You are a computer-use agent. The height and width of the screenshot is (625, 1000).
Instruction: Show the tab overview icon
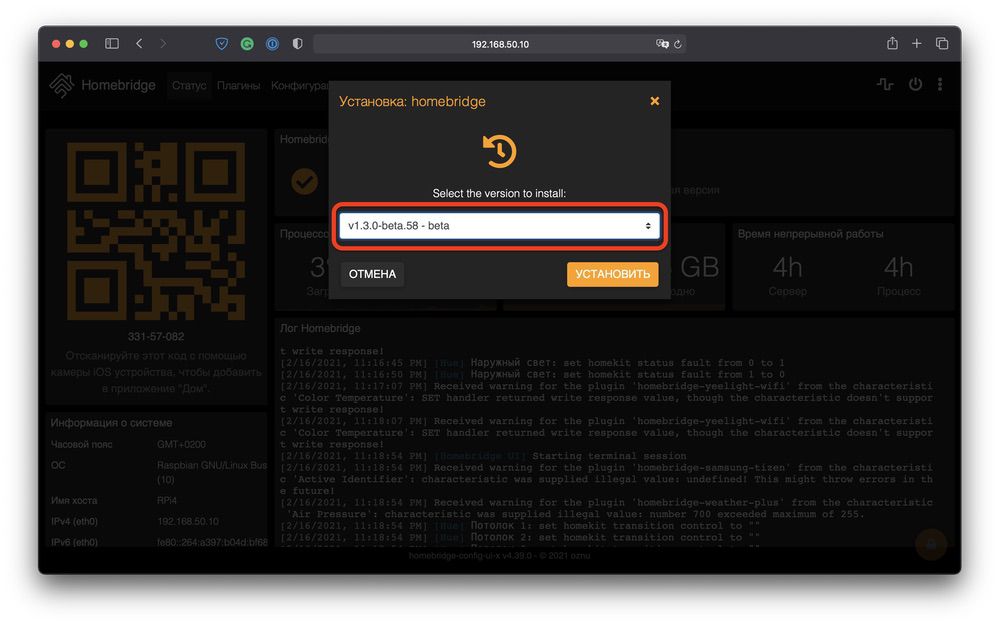coord(941,43)
